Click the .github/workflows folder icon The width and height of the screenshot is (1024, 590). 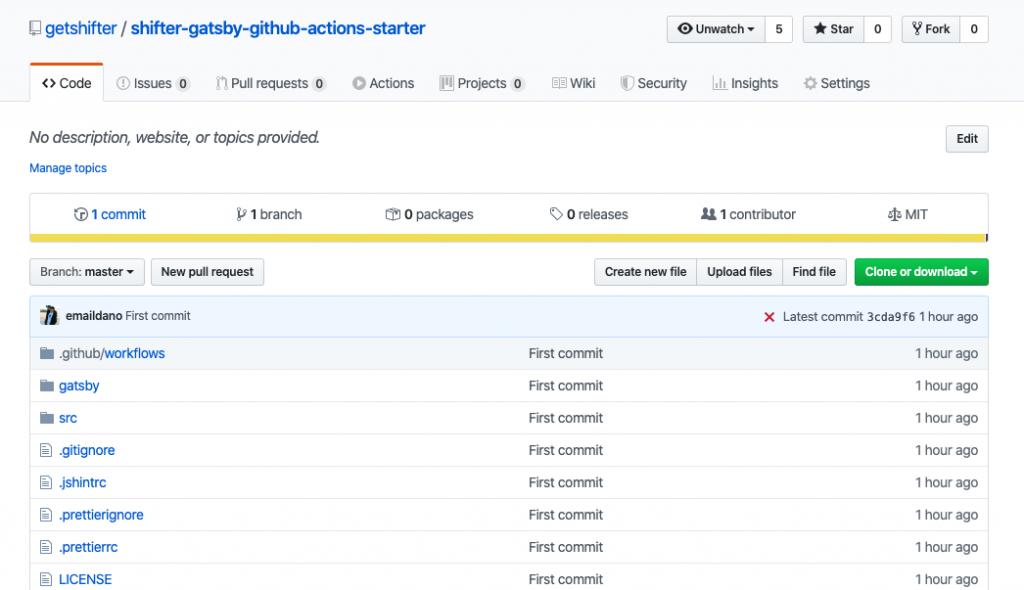tap(46, 353)
